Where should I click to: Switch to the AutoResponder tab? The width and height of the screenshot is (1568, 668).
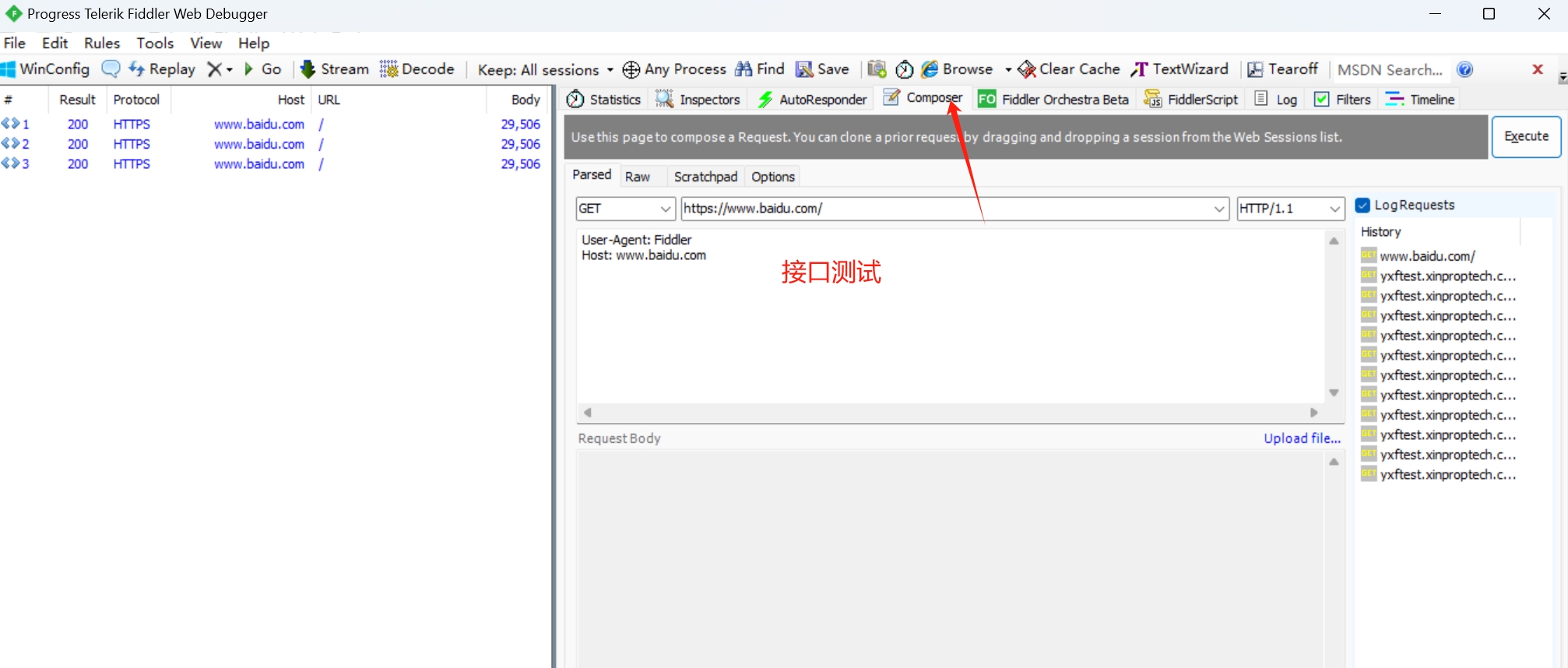812,99
